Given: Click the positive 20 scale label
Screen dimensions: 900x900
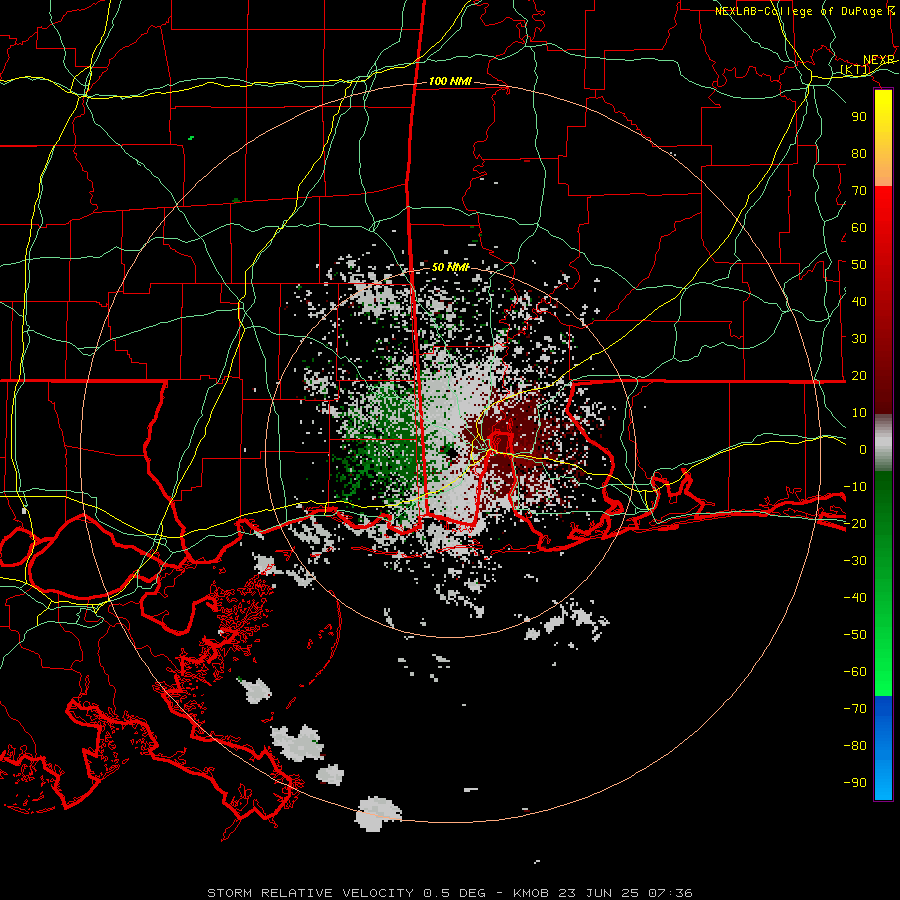Looking at the screenshot, I should pyautogui.click(x=859, y=376).
